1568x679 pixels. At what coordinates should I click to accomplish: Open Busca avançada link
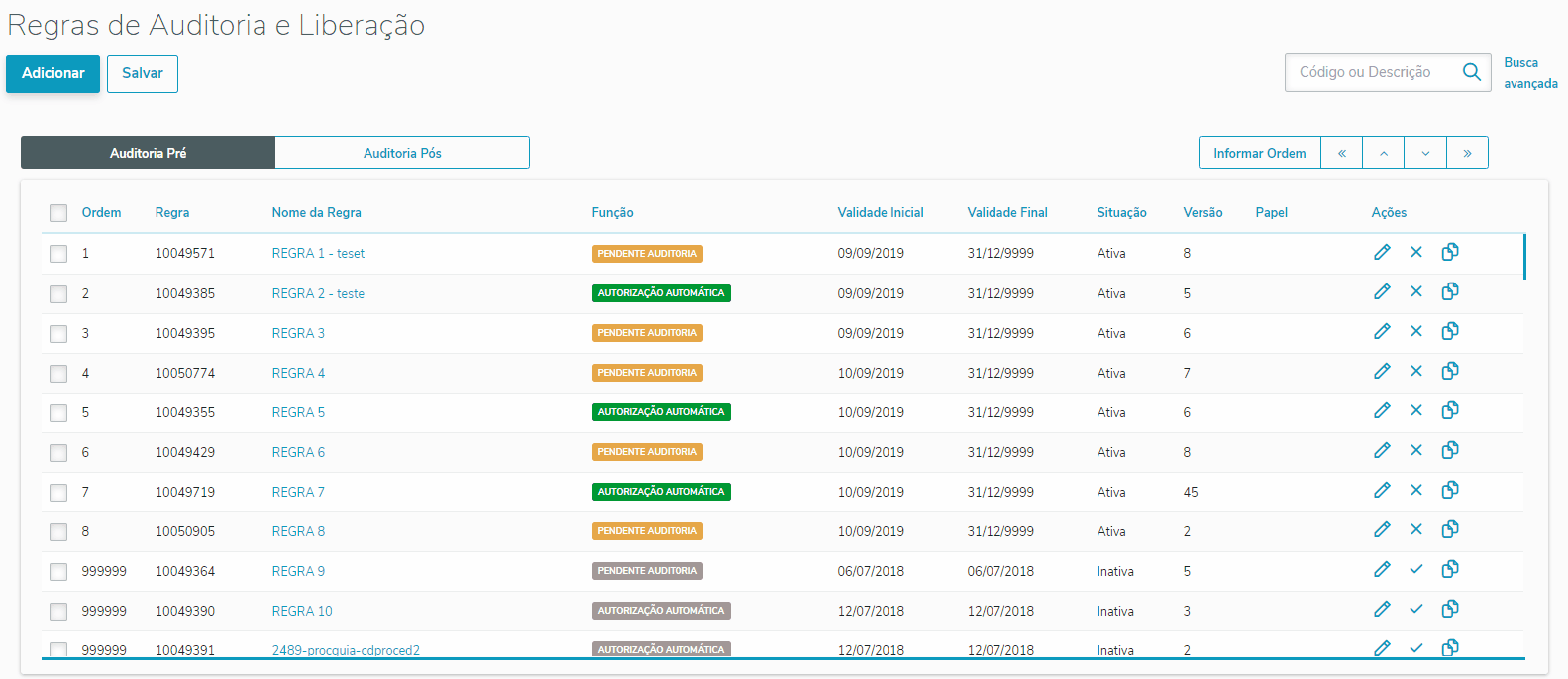1530,73
